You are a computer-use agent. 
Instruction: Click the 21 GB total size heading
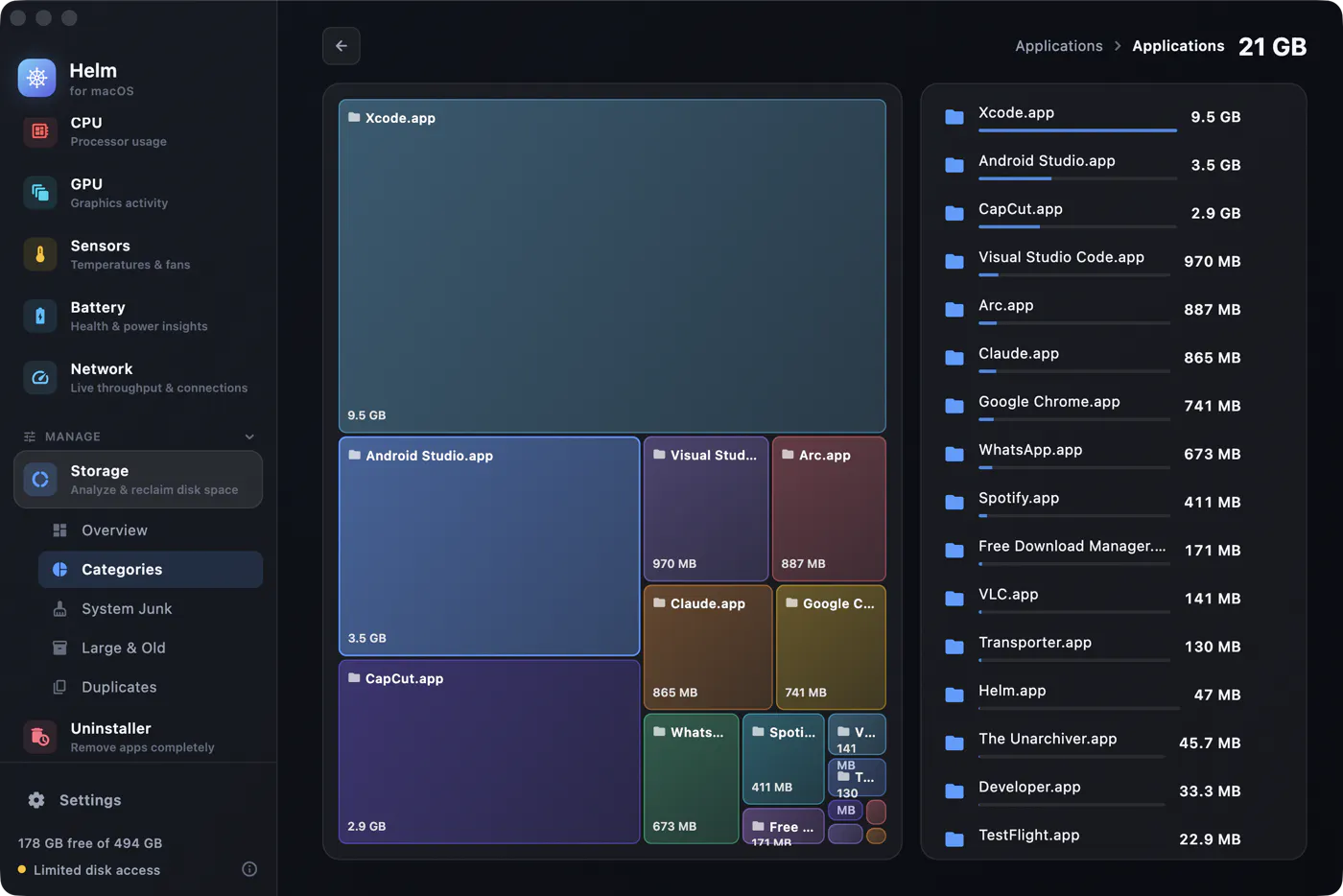coord(1273,47)
